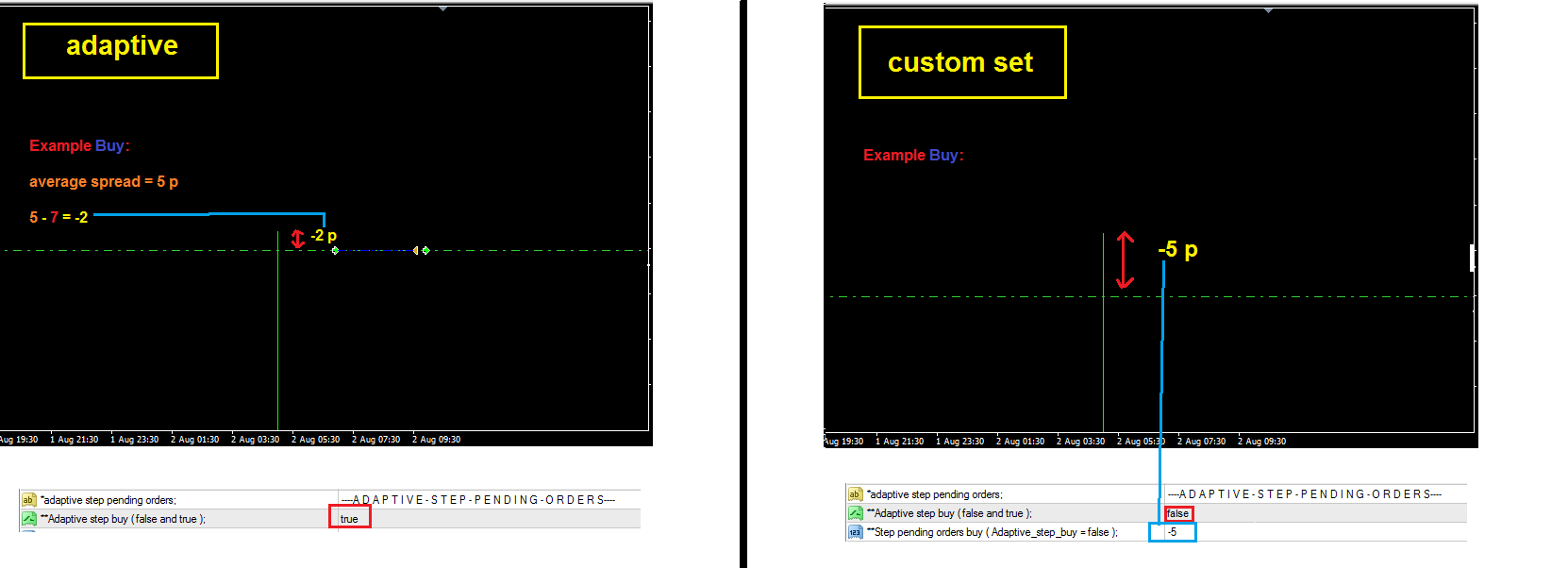Image resolution: width=1568 pixels, height=568 pixels.
Task: Click '1 Aug 23:30' on the adaptive chart time axis
Action: (x=134, y=440)
